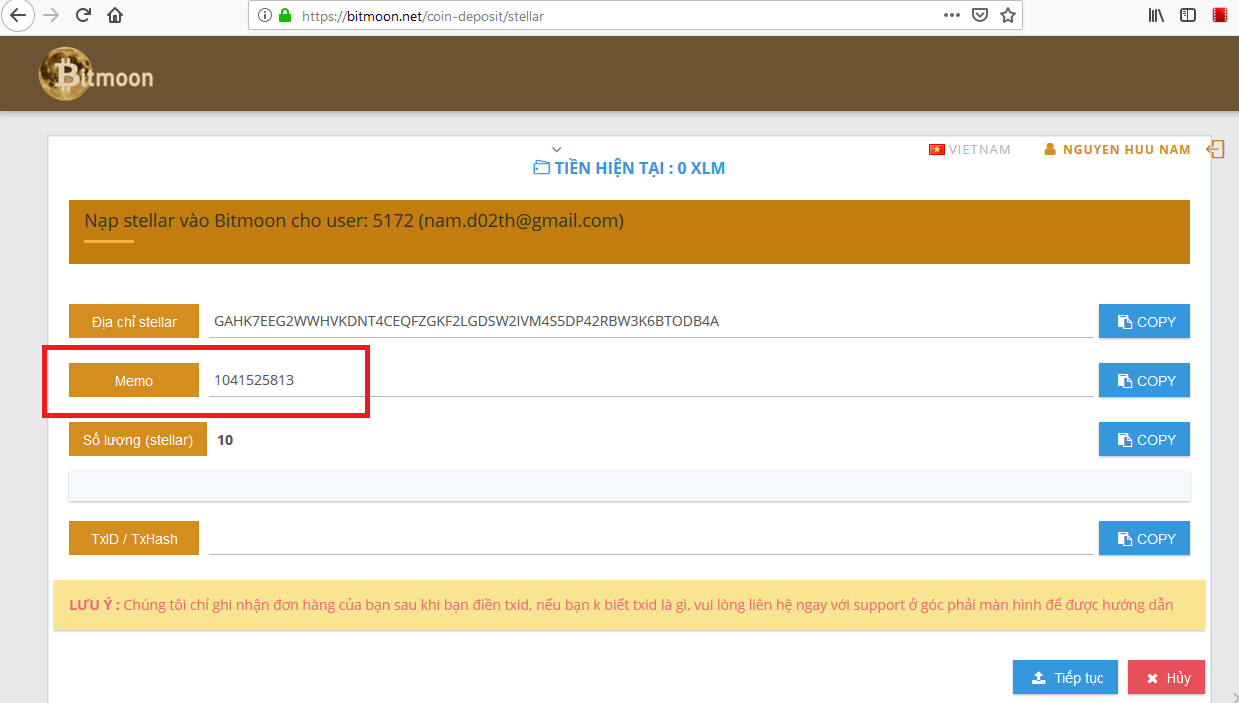Click the browser forward arrow

point(51,15)
